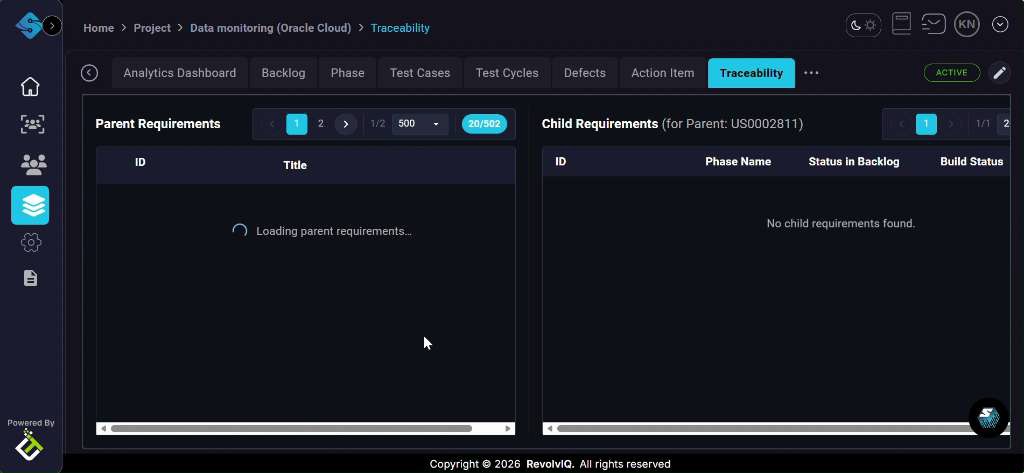Open the messages inbox icon in the header
This screenshot has height=473, width=1024.
[933, 25]
